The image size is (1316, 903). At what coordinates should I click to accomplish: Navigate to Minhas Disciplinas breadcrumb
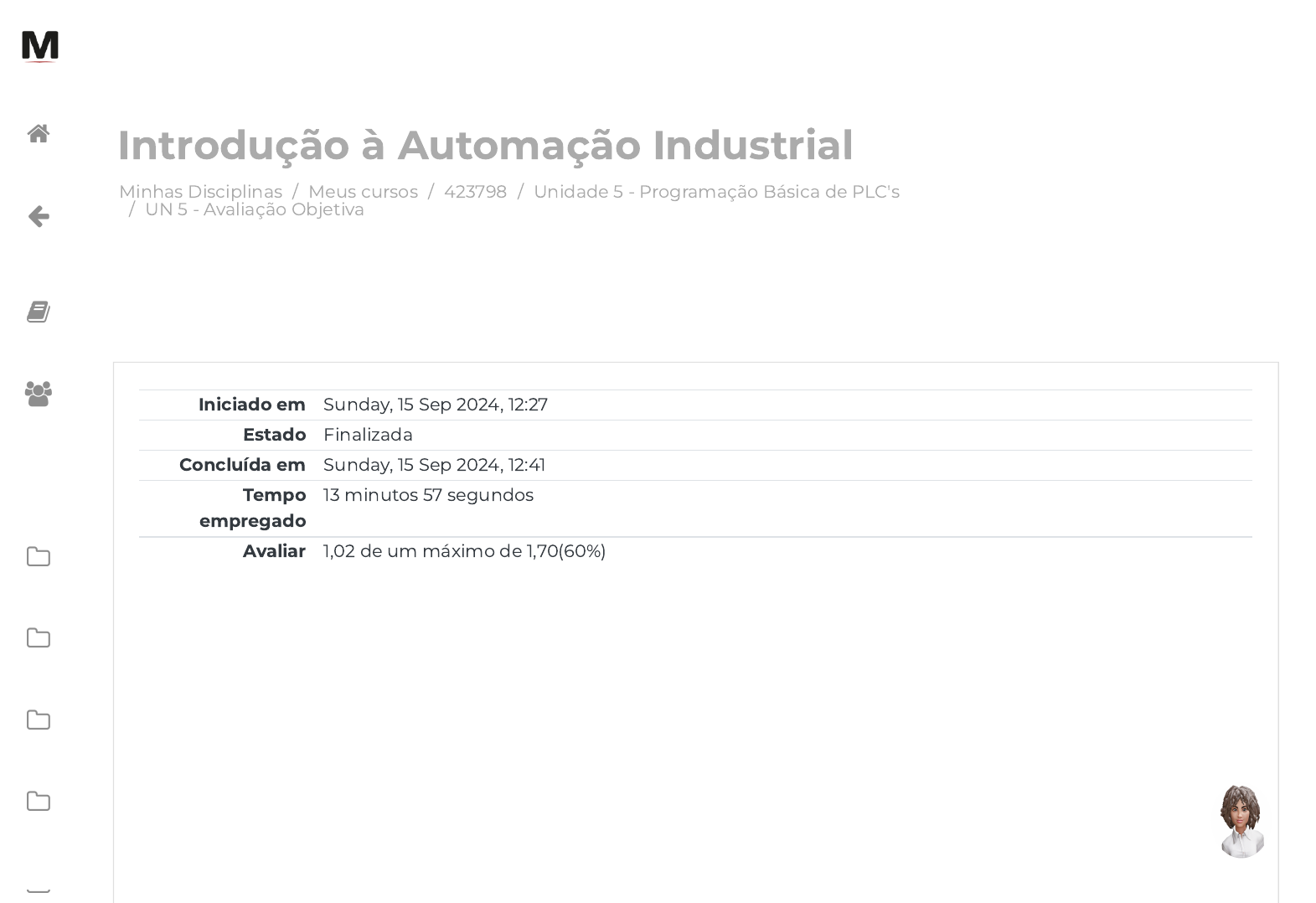click(200, 192)
